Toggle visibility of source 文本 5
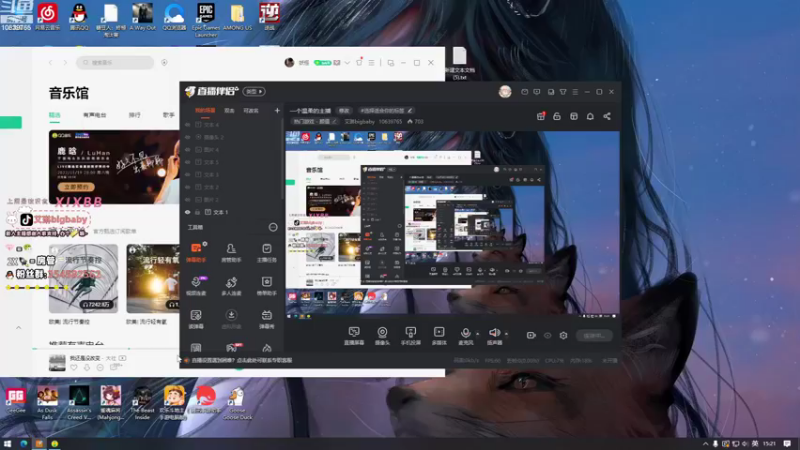The height and width of the screenshot is (450, 800). pyautogui.click(x=187, y=162)
